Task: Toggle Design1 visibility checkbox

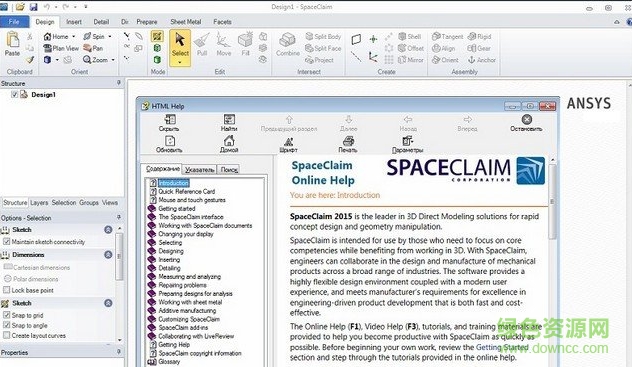Action: [15, 95]
